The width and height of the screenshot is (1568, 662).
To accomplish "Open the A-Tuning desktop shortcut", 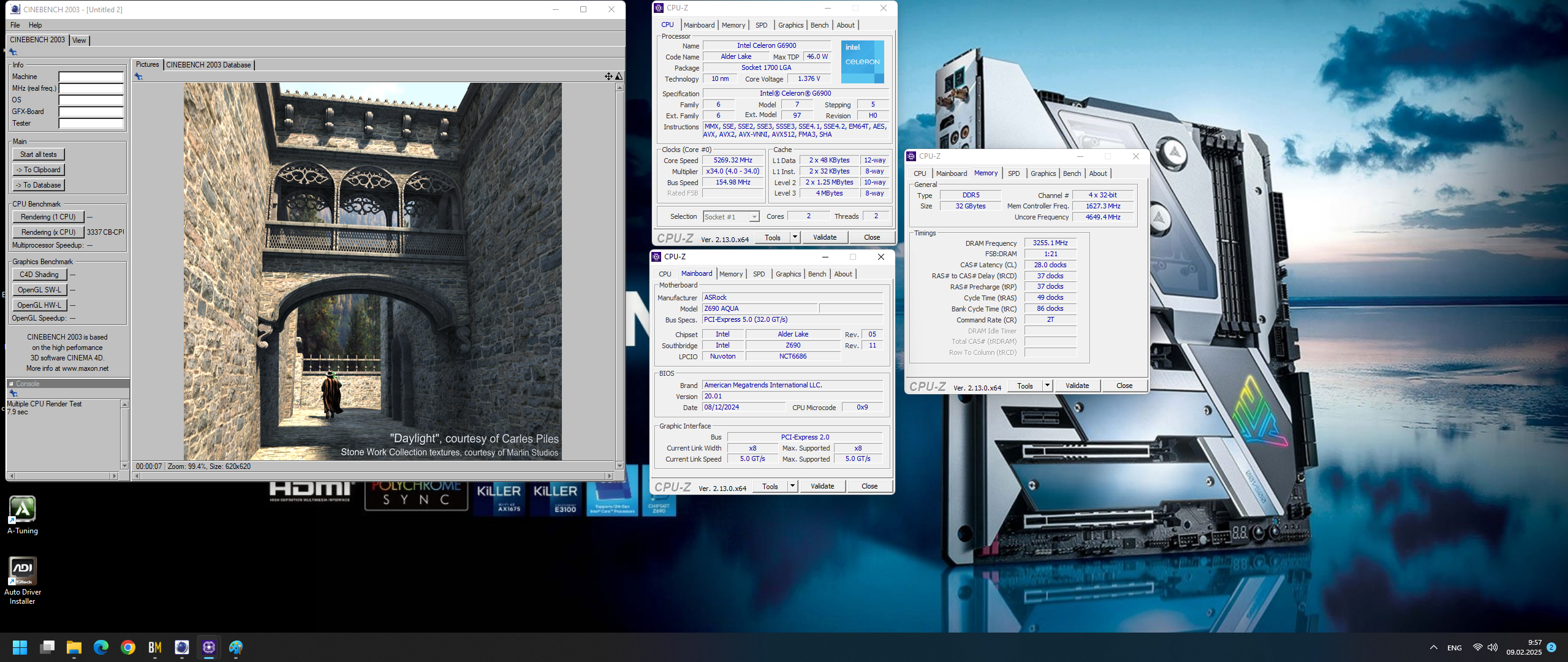I will click(23, 516).
